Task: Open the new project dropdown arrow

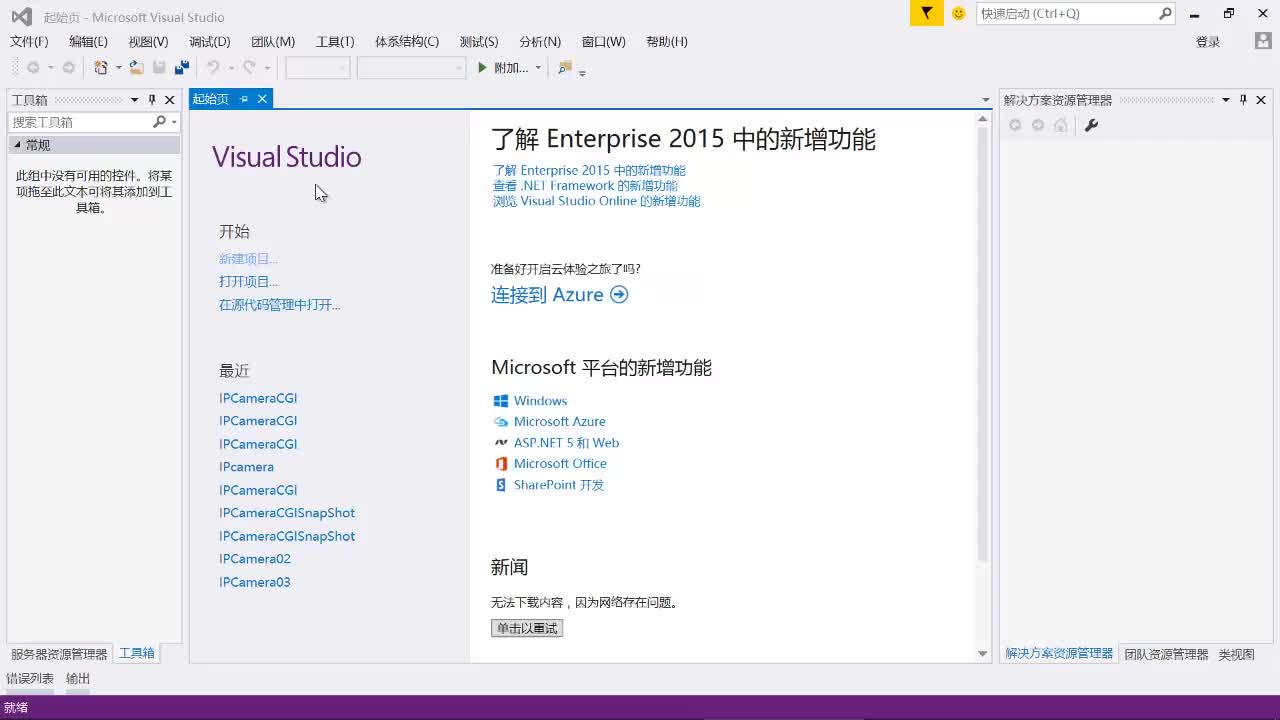Action: tap(118, 68)
